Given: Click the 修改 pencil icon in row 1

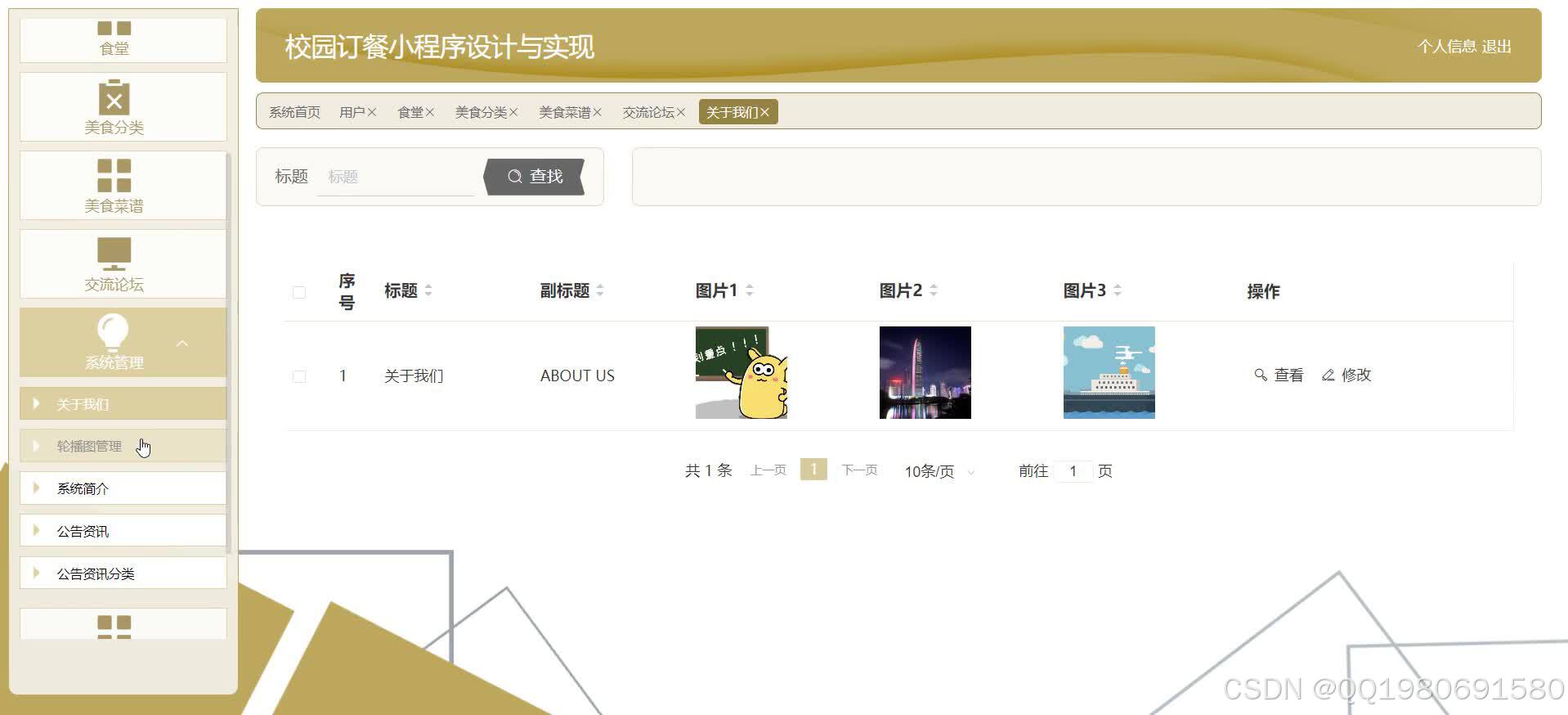Looking at the screenshot, I should (x=1328, y=375).
